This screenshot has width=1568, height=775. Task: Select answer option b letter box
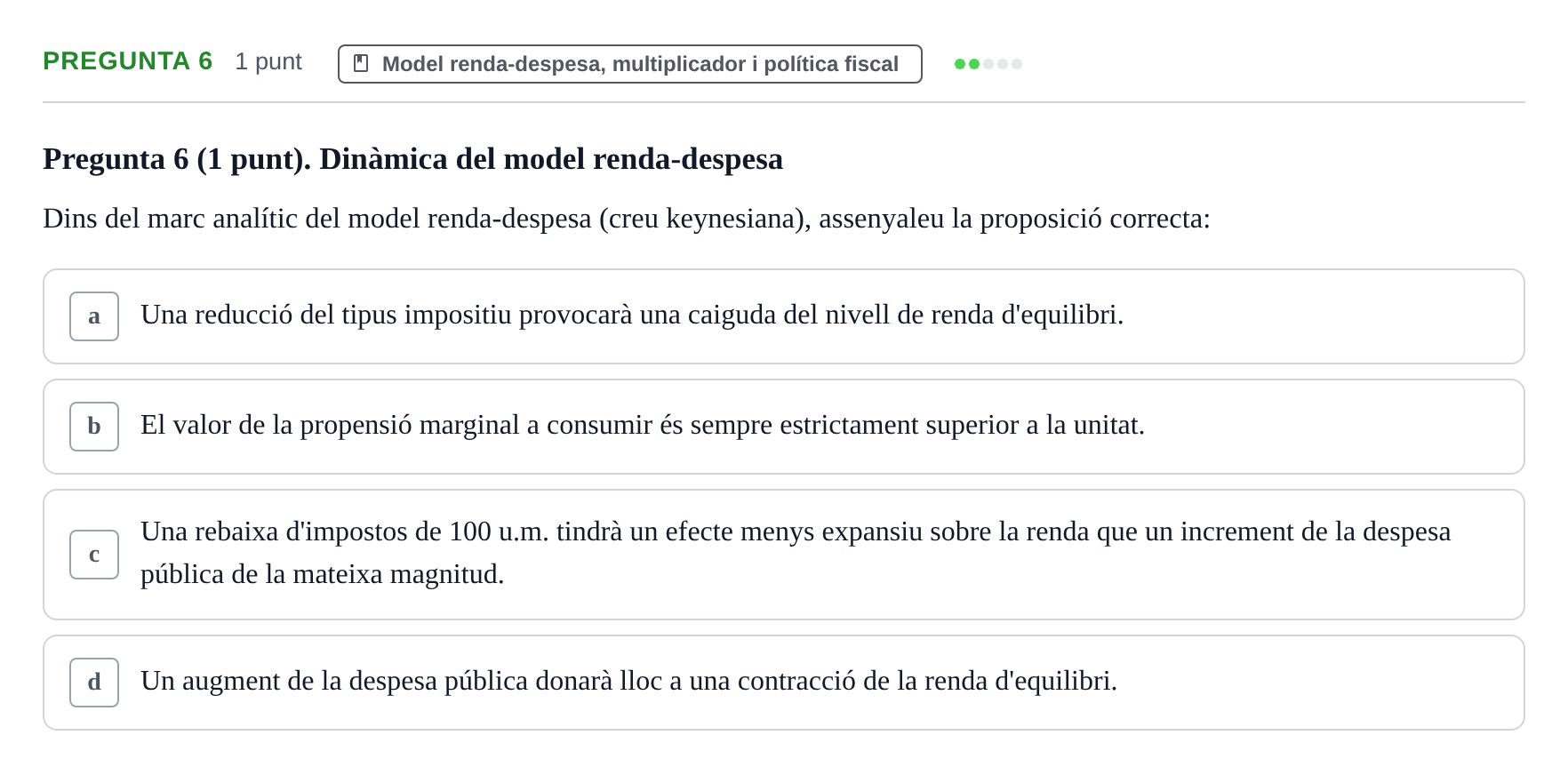click(x=94, y=427)
